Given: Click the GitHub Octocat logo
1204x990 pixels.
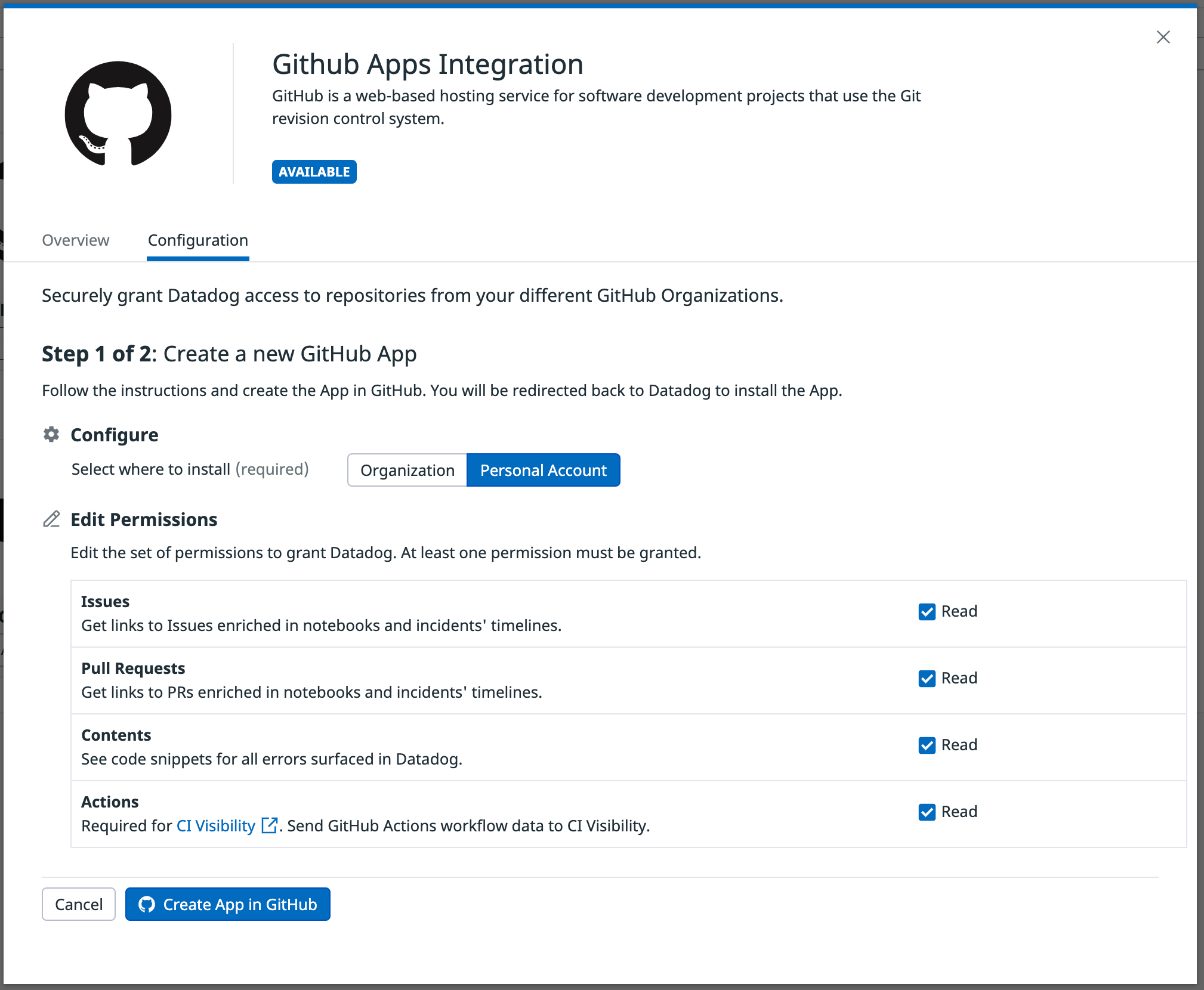Looking at the screenshot, I should [118, 113].
